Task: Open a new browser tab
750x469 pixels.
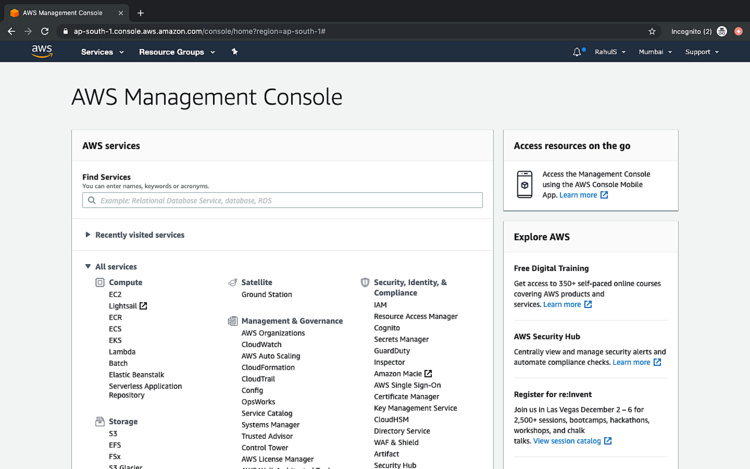Action: 140,13
